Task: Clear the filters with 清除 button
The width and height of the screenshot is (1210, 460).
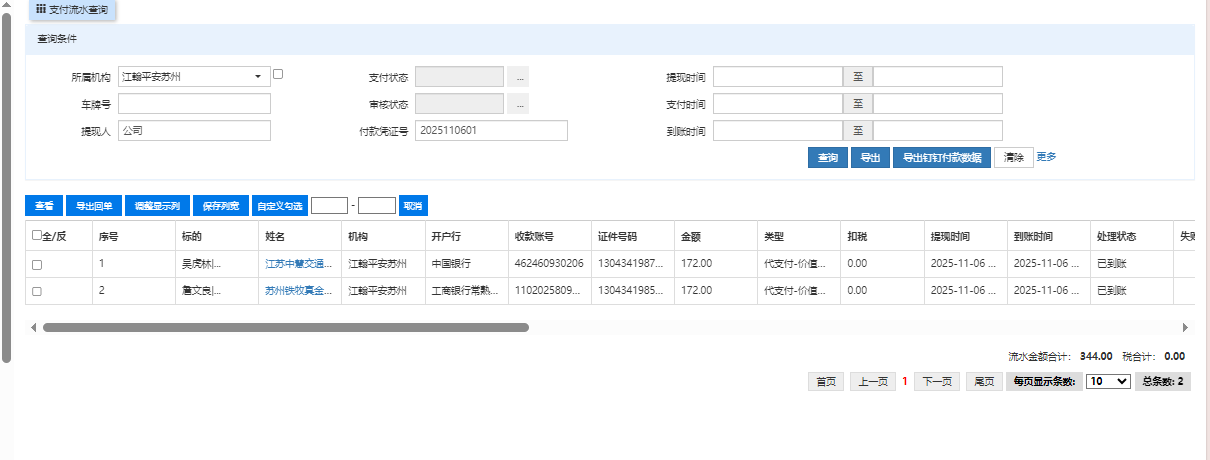Action: pos(1013,158)
